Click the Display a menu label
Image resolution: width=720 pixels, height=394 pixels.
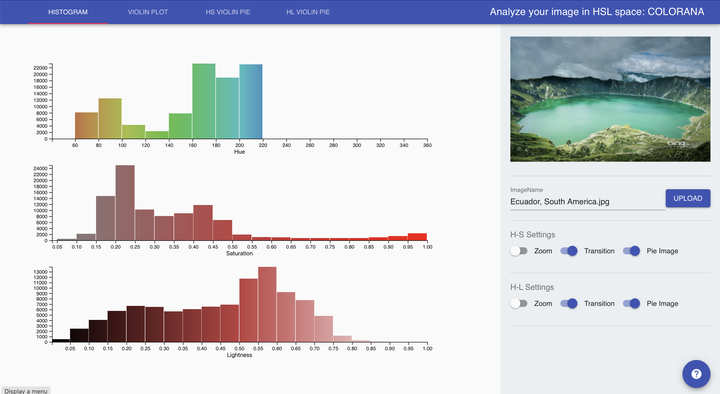coord(26,391)
